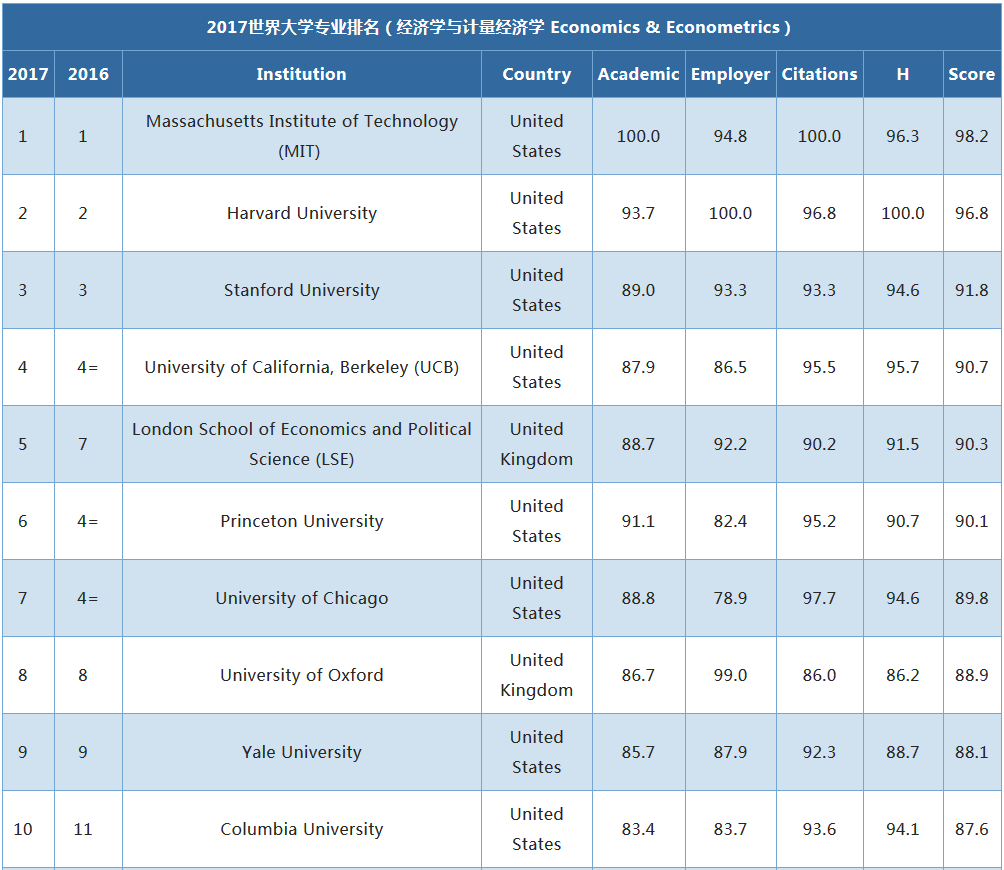Screen dimensions: 1004x870
Task: Click Berkeley's Citations value 95.5
Action: [820, 367]
